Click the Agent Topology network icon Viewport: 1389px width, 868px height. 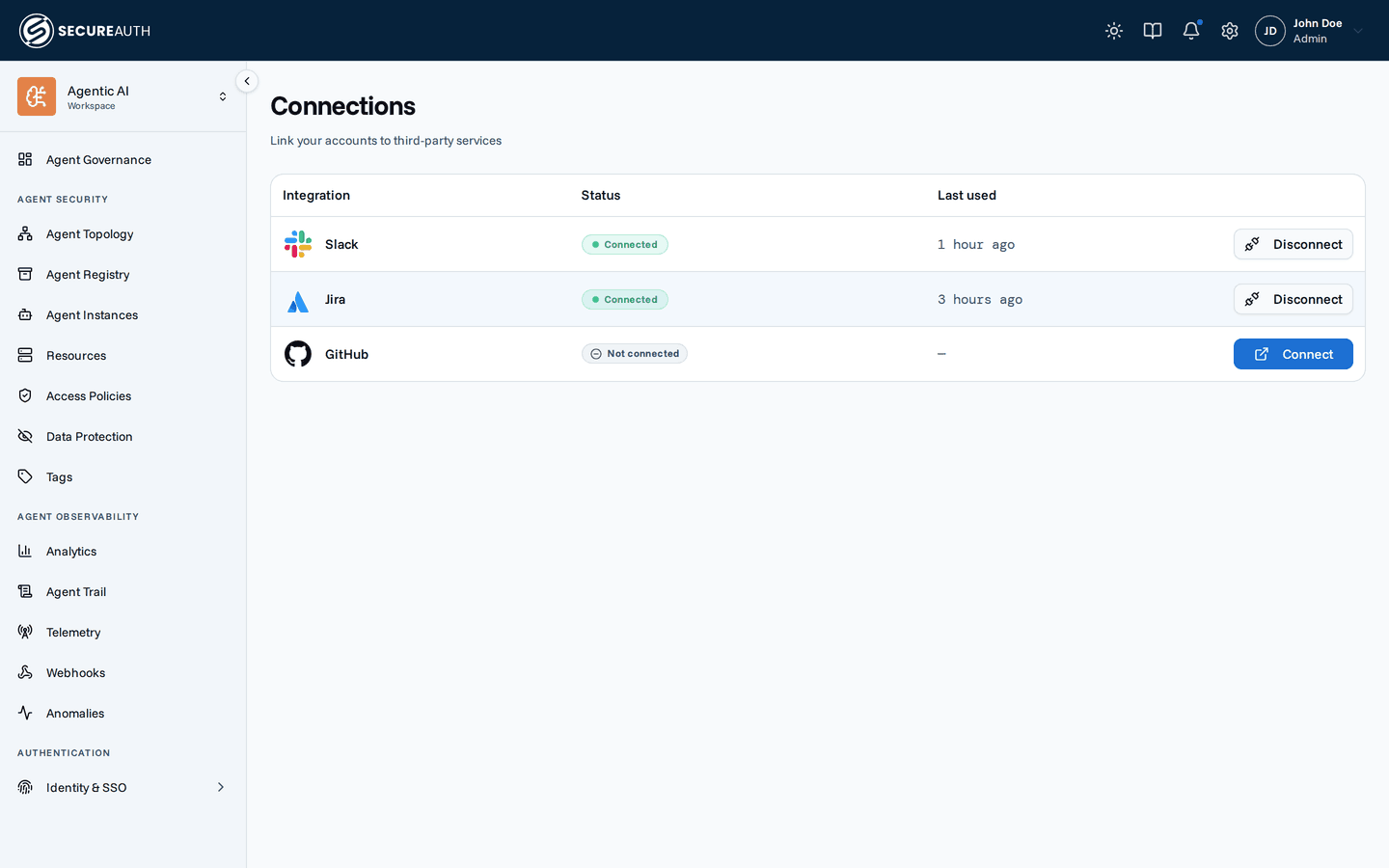pyautogui.click(x=25, y=233)
